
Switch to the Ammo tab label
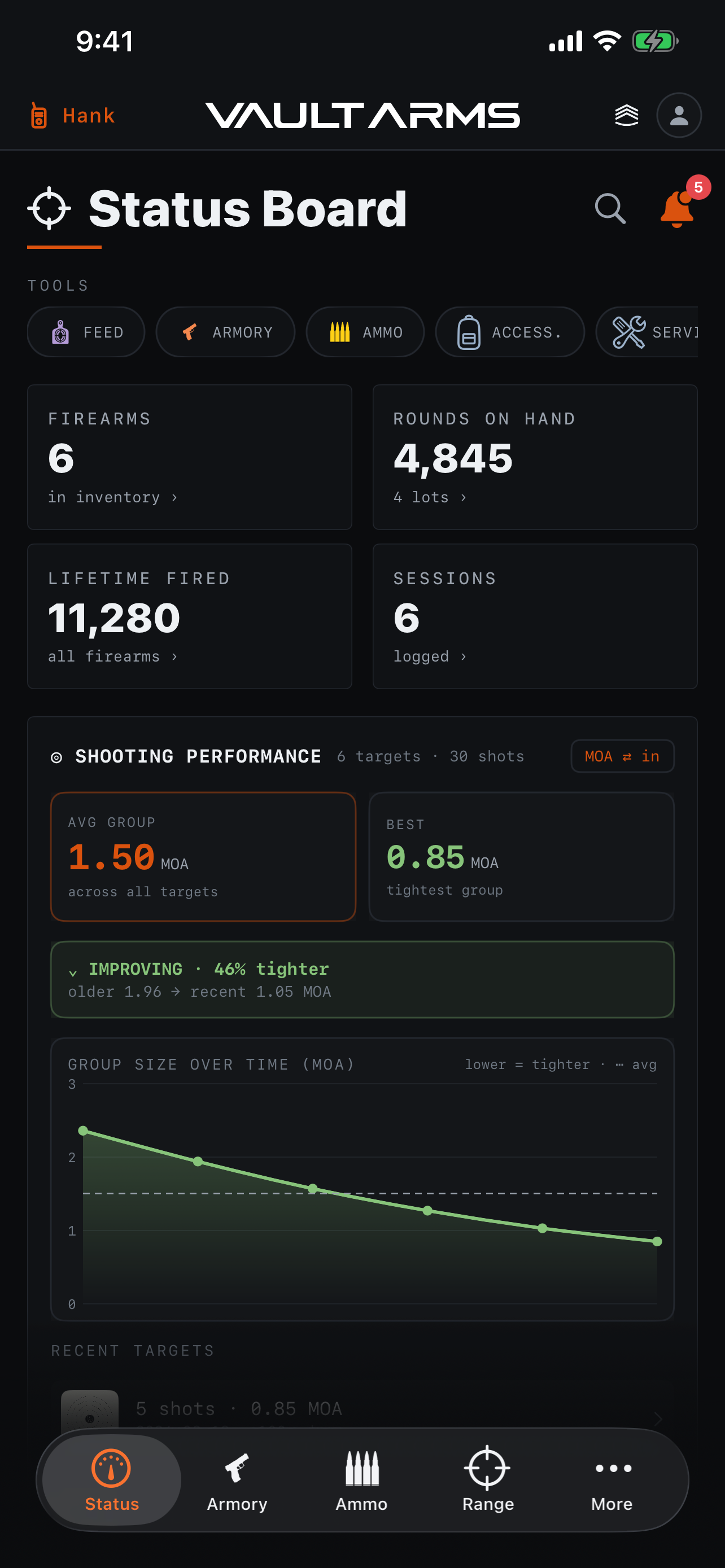tap(361, 1504)
